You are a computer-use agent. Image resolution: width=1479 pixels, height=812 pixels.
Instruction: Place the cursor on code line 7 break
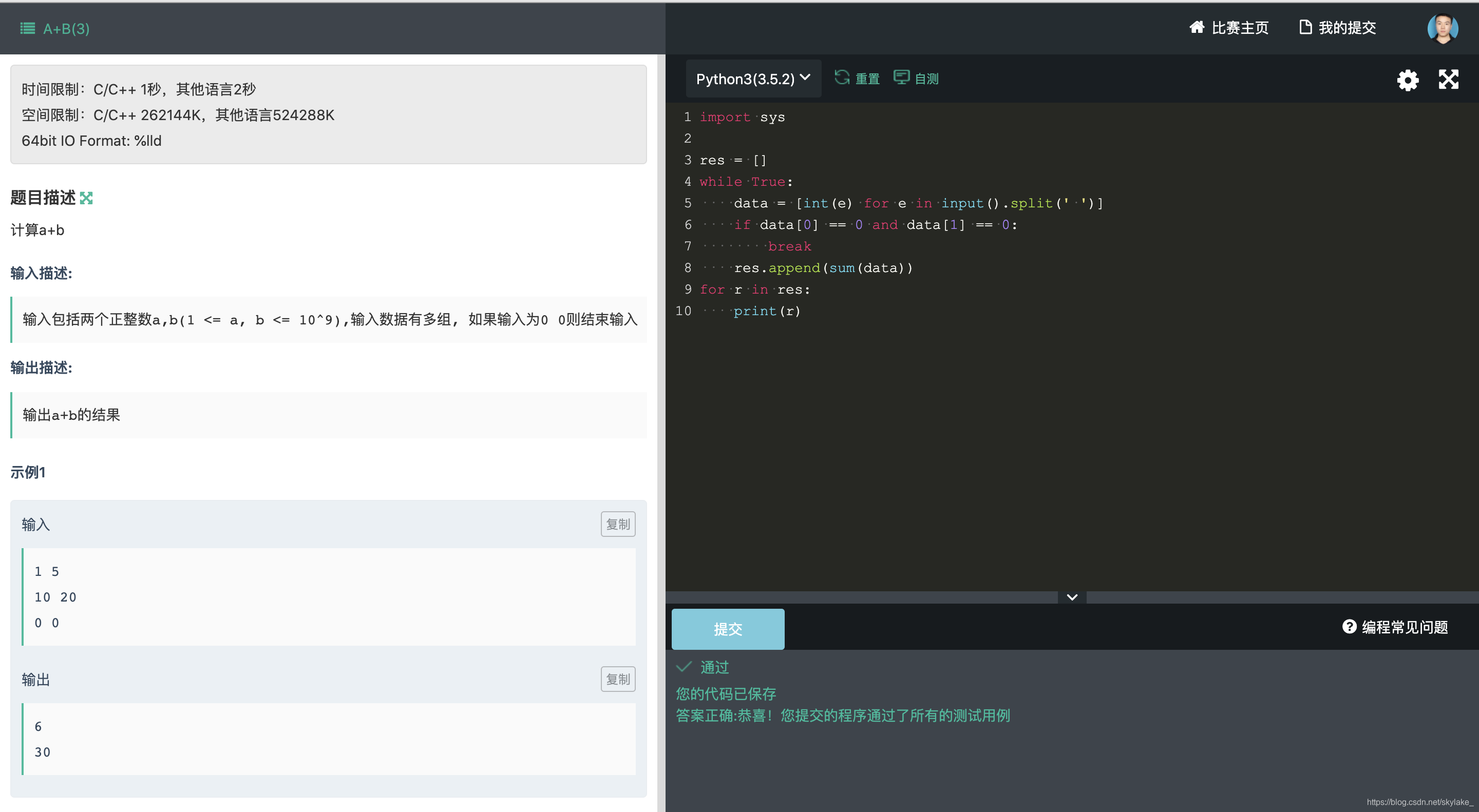(x=789, y=246)
